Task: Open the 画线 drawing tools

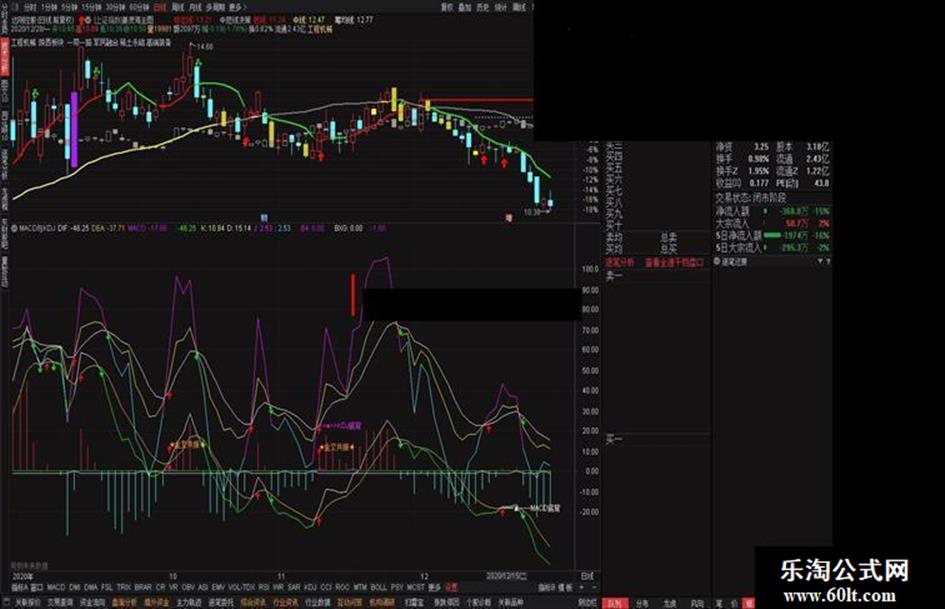Action: [x=519, y=8]
